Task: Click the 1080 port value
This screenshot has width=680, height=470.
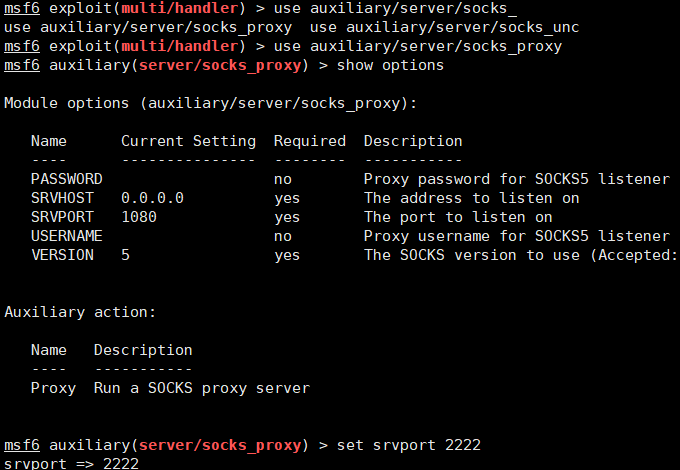Action: pyautogui.click(x=139, y=217)
